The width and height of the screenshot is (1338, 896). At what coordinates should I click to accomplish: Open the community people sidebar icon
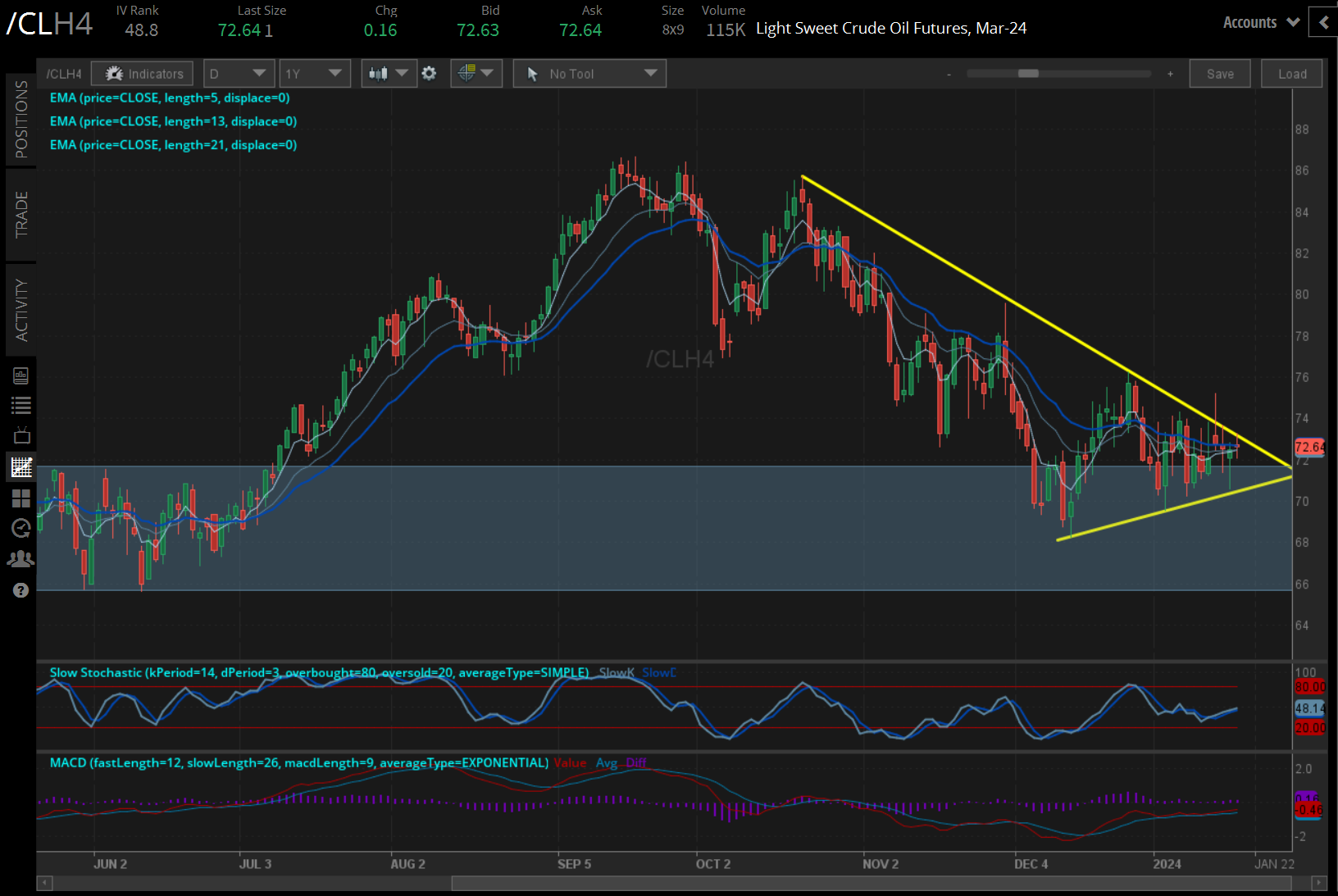tap(21, 559)
